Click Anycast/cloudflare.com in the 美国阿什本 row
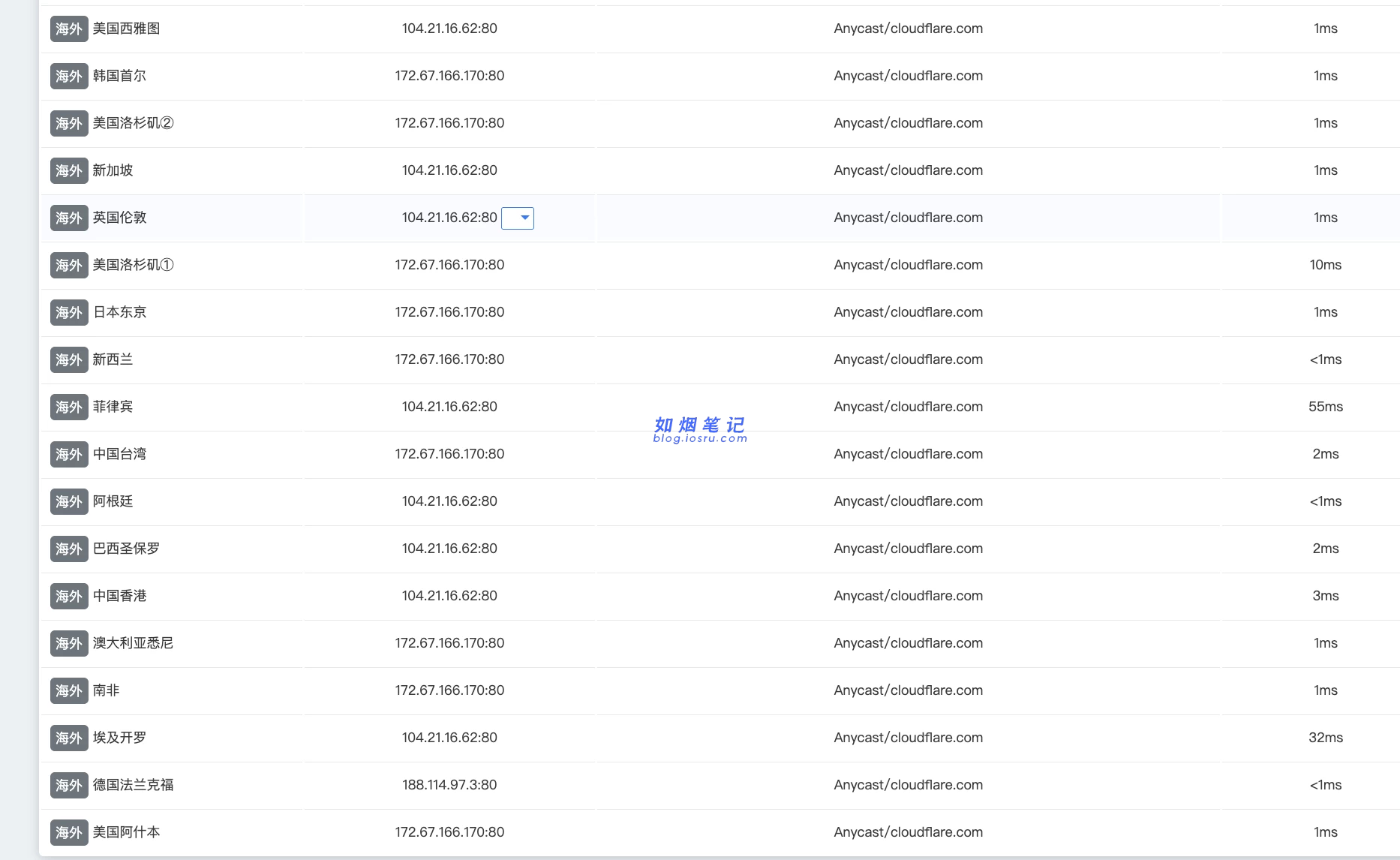The image size is (1400, 860). click(909, 832)
